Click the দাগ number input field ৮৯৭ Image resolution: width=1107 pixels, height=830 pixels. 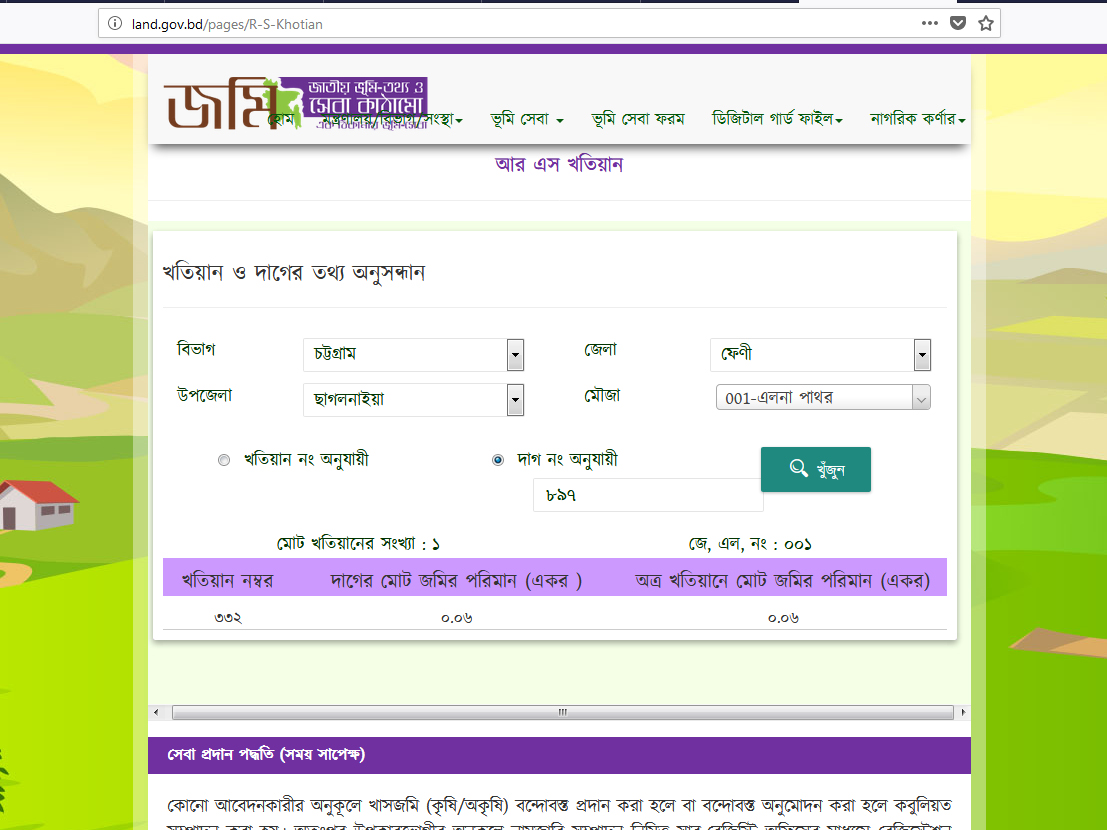pyautogui.click(x=648, y=495)
